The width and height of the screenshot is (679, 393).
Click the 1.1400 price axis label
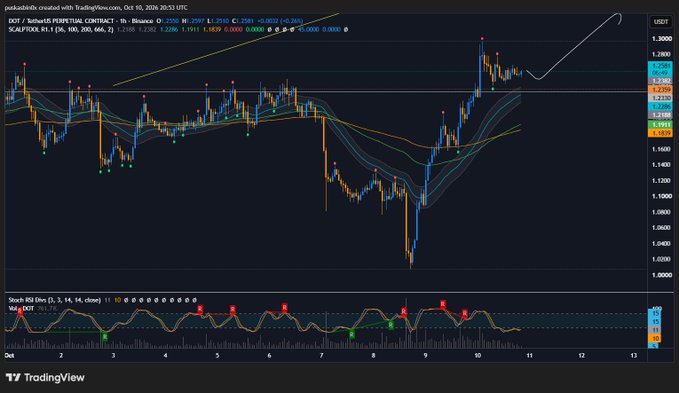pyautogui.click(x=661, y=165)
